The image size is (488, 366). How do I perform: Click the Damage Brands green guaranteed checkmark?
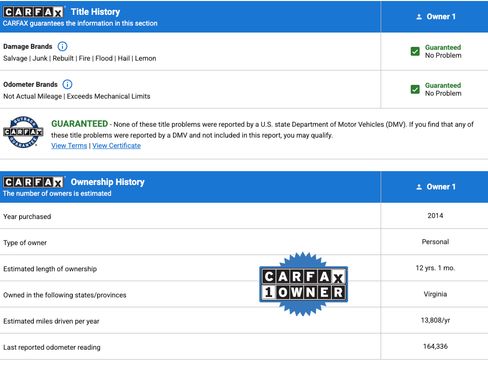tap(415, 51)
